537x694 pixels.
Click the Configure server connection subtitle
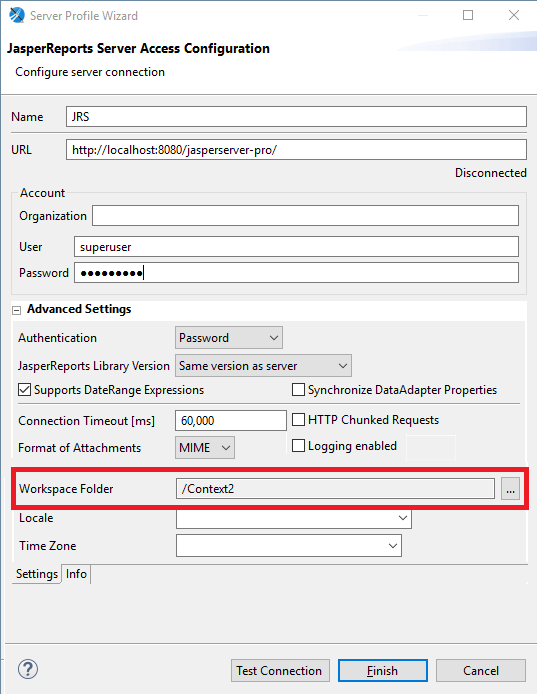(90, 72)
